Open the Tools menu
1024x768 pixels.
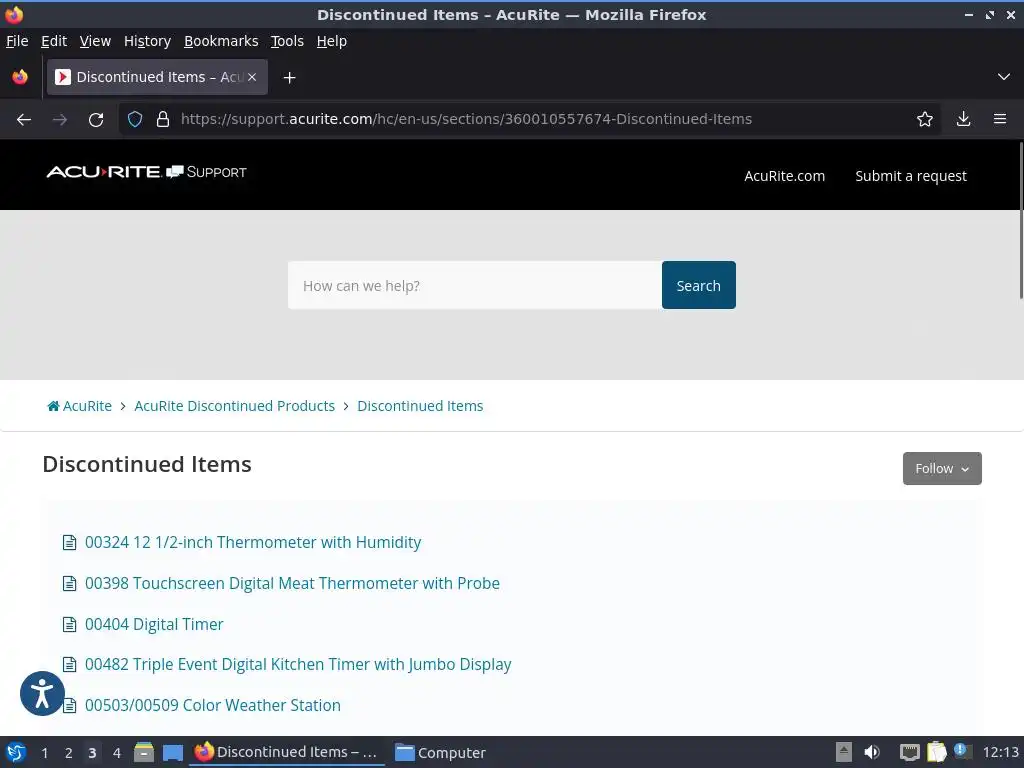pos(287,41)
